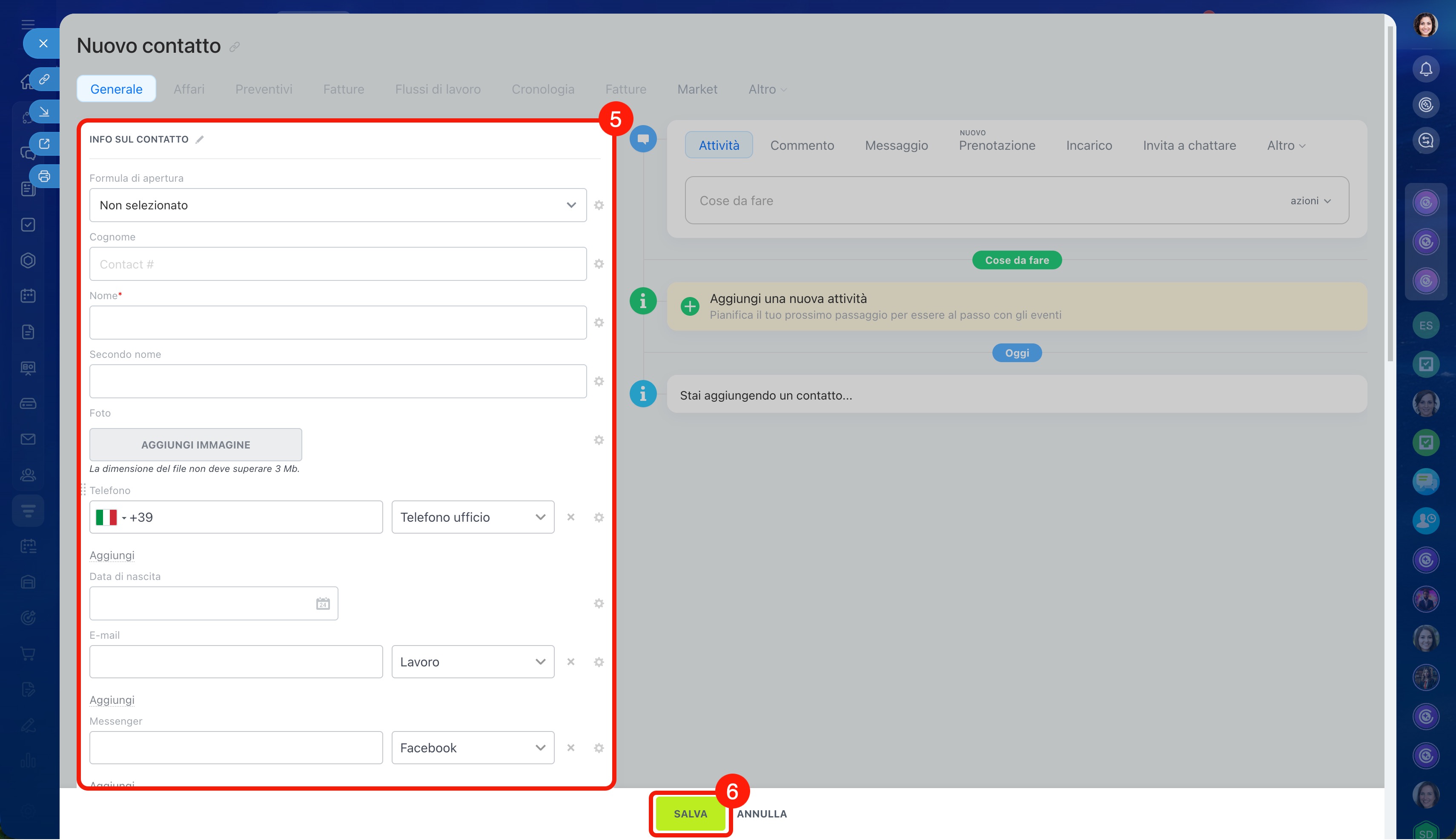Screen dimensions: 1456x840
Task: Click the green plus add activity icon
Action: 690,306
